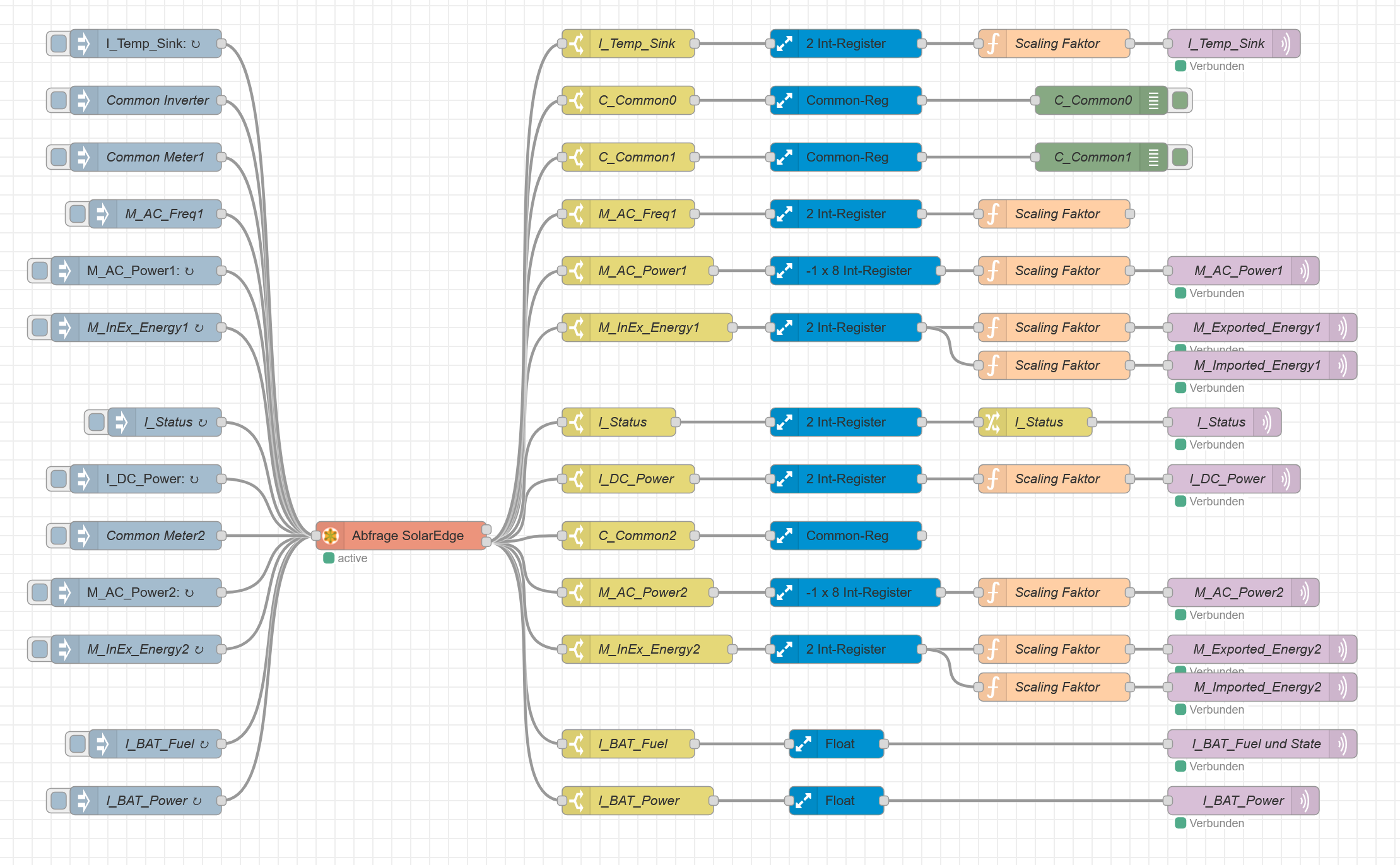Viewport: 1400px width, 865px height.
Task: Trigger the M_AC_Power2 inject button
Action: tap(40, 592)
